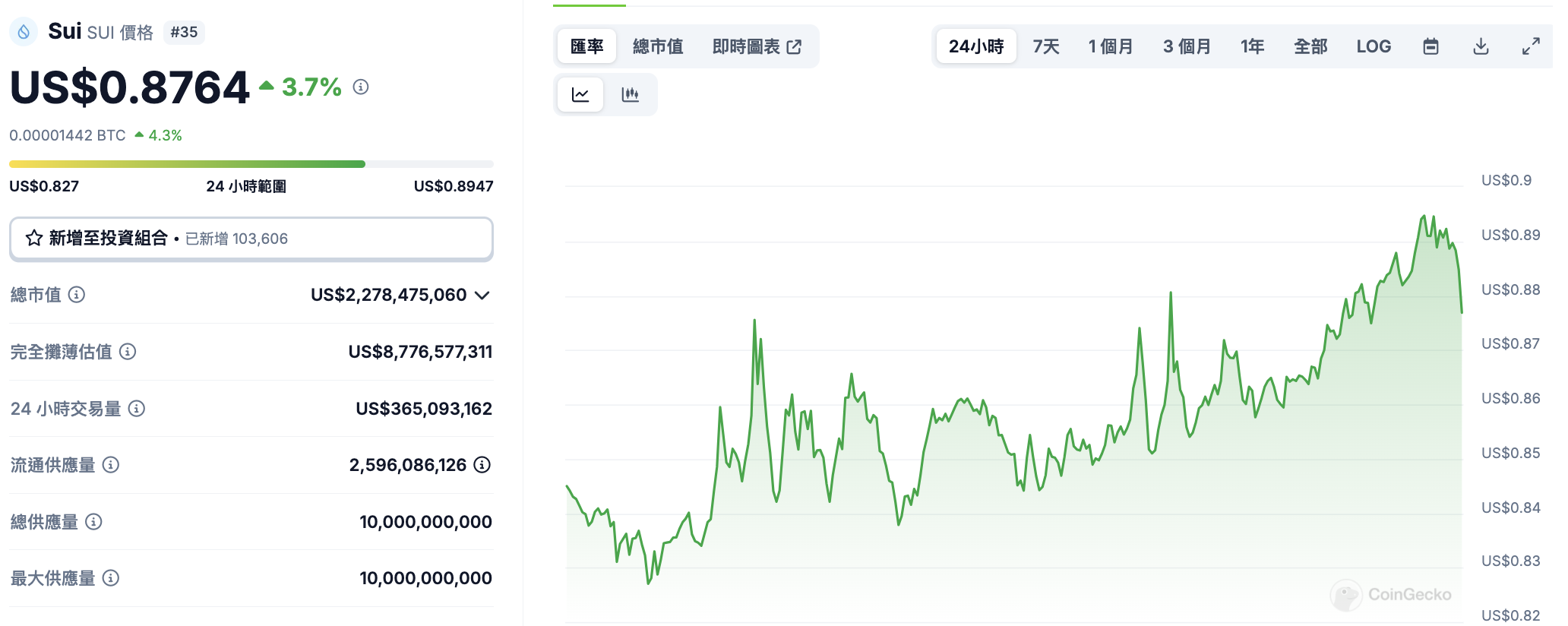Click the US$0.82 axis label
Image resolution: width=1568 pixels, height=626 pixels.
pyautogui.click(x=1511, y=615)
